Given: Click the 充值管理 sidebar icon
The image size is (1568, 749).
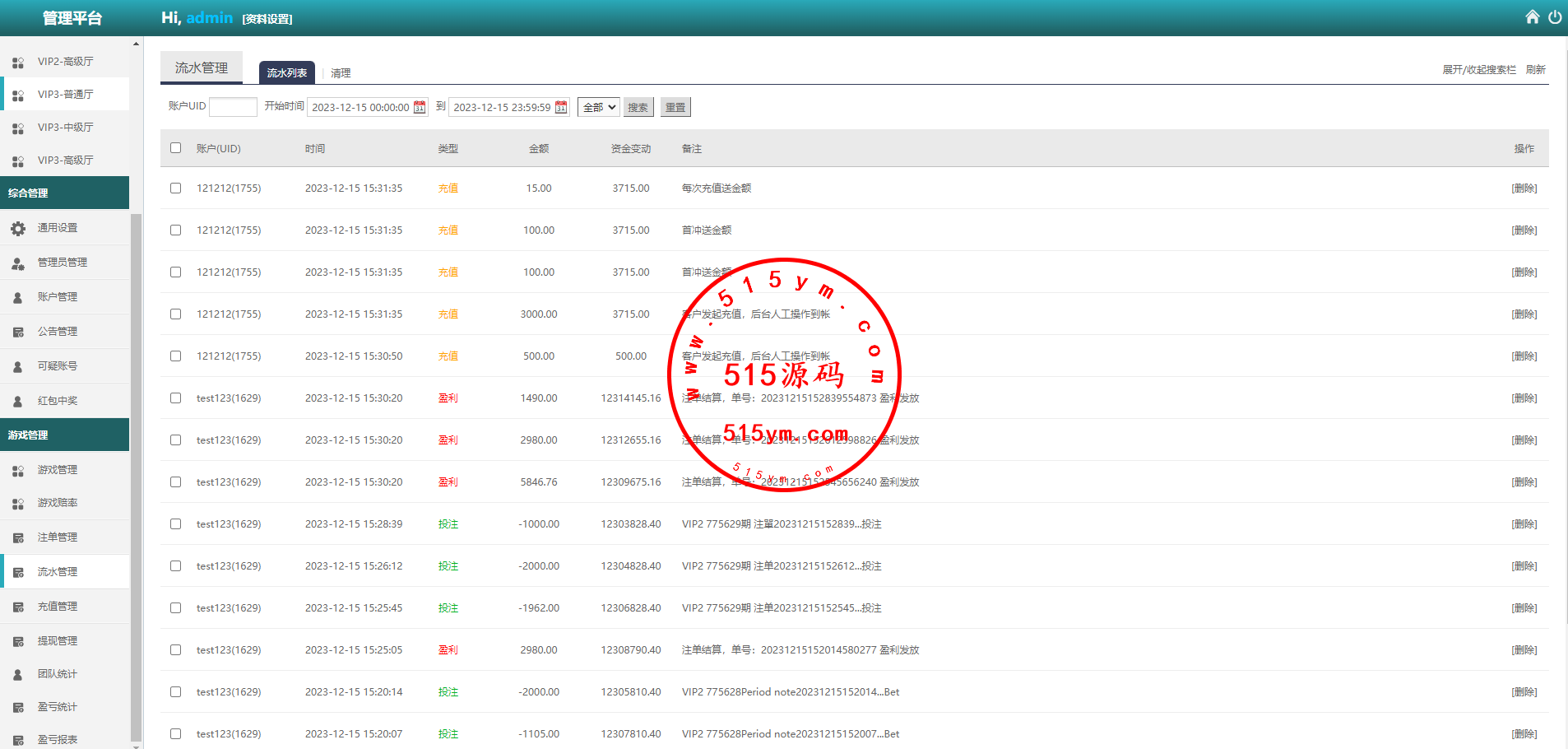Looking at the screenshot, I should click(18, 607).
